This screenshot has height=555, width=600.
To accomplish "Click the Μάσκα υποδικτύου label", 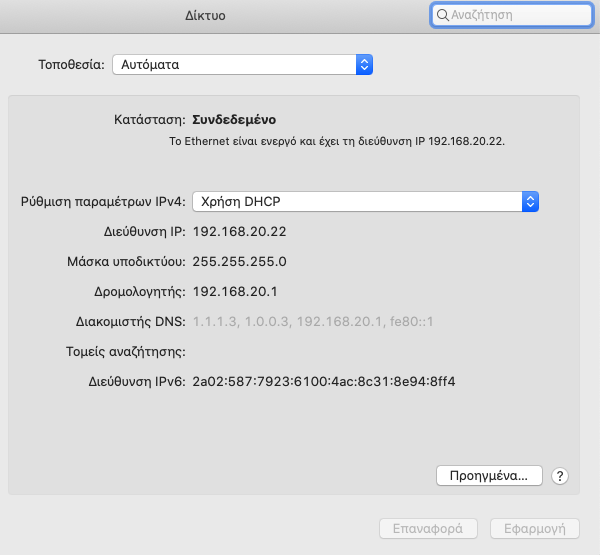I will click(x=126, y=262).
